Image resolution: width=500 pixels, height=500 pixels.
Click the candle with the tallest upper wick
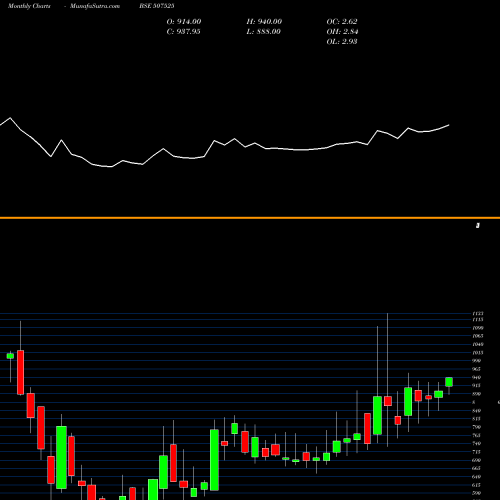click(388, 401)
